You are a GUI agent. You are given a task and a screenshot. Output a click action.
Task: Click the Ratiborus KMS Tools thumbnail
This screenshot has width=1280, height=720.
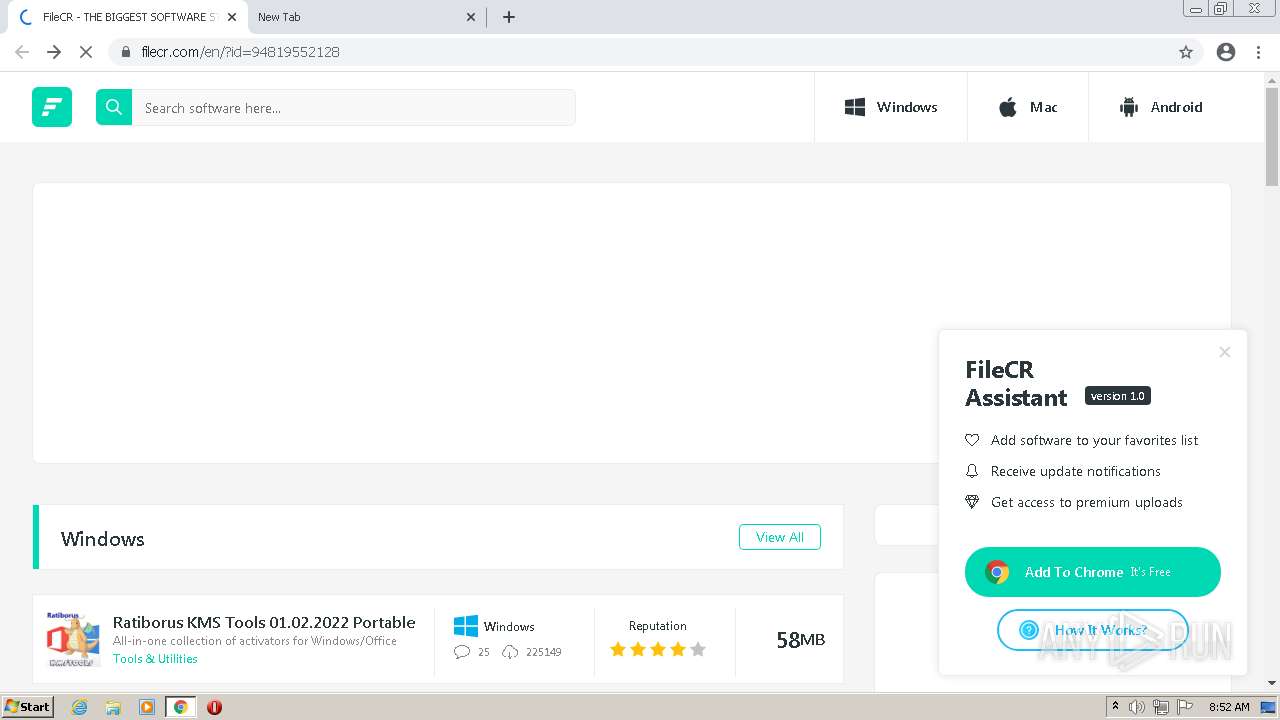pyautogui.click(x=73, y=640)
